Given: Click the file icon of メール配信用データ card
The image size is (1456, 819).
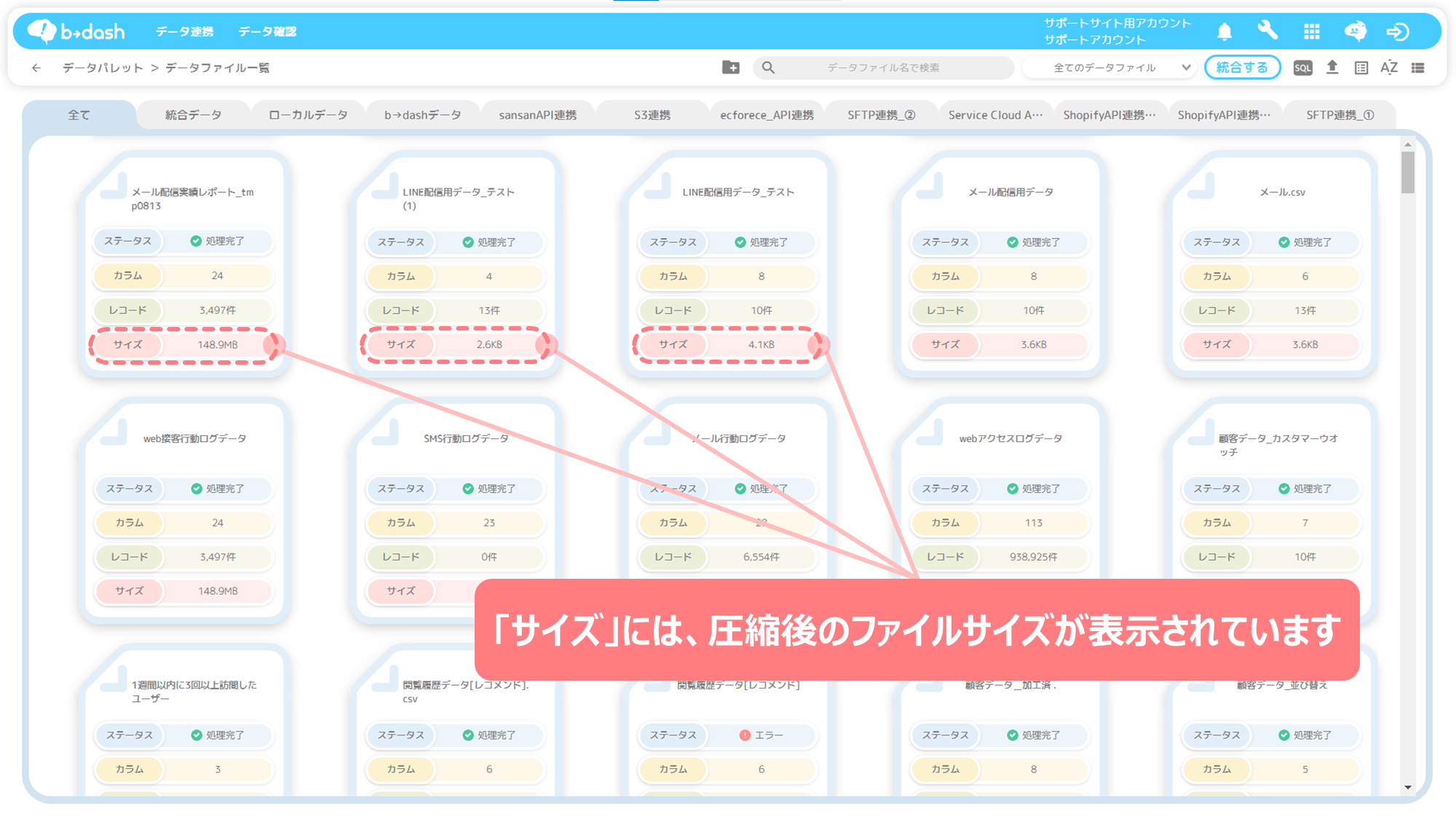Looking at the screenshot, I should click(929, 185).
